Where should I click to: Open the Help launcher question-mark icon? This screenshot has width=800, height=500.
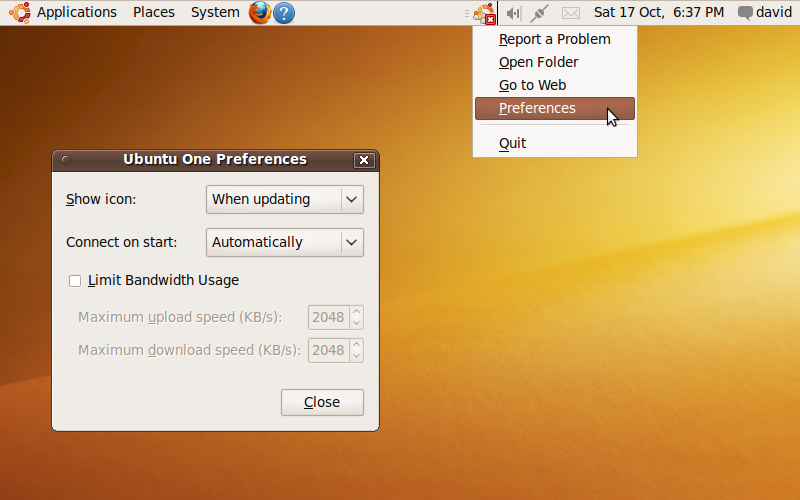[x=284, y=13]
